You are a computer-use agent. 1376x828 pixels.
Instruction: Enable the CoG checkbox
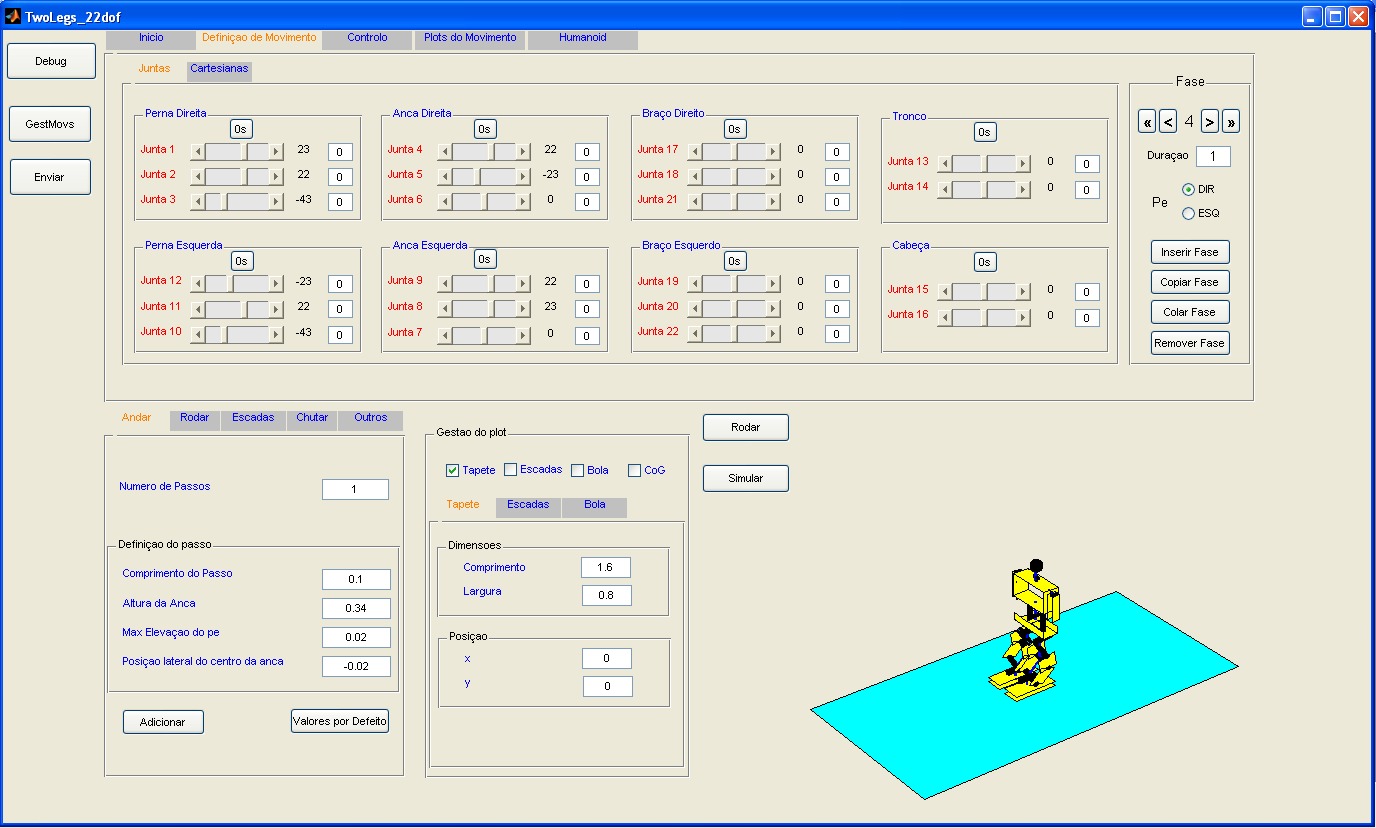click(x=635, y=471)
